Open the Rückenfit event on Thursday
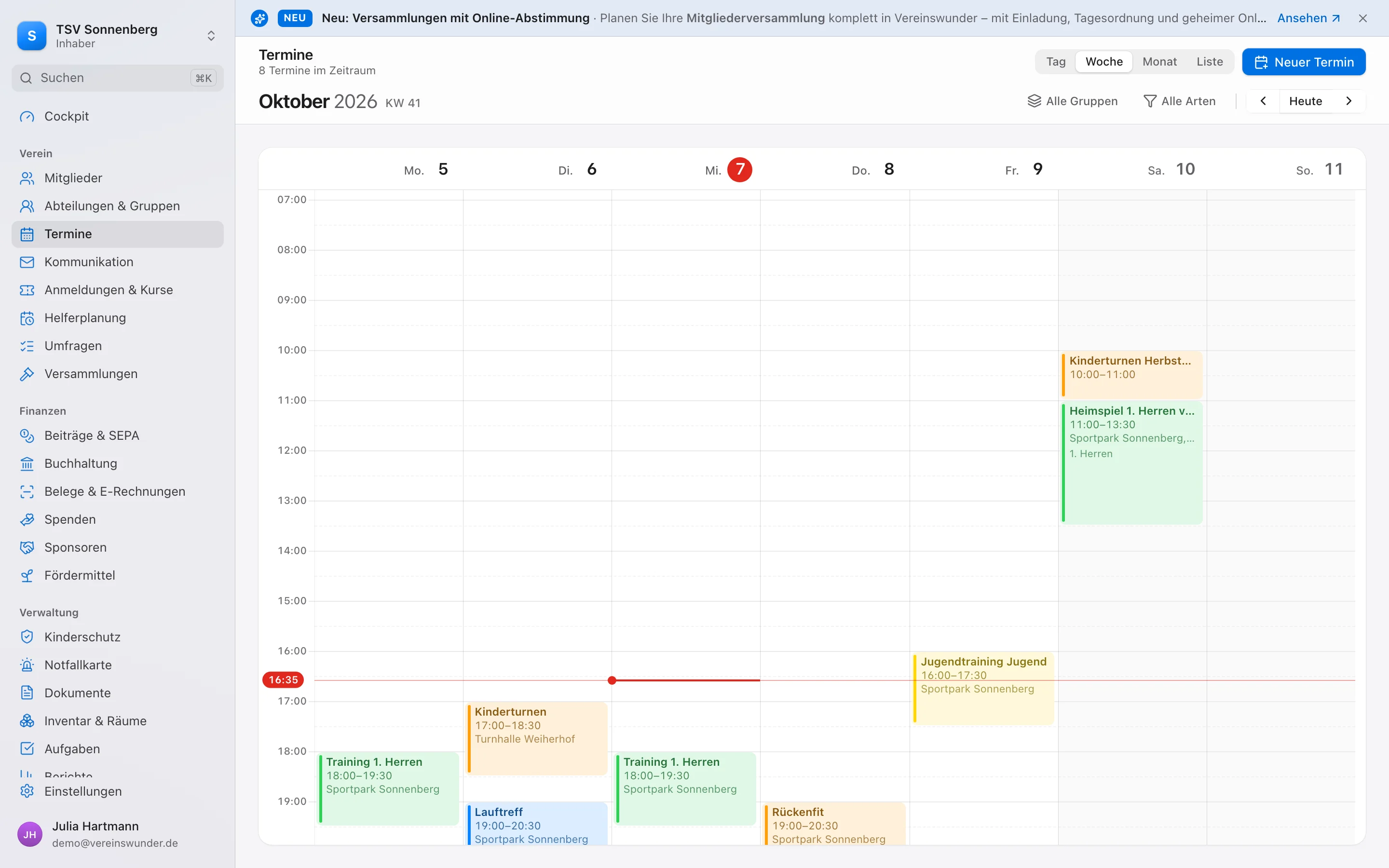 834,825
